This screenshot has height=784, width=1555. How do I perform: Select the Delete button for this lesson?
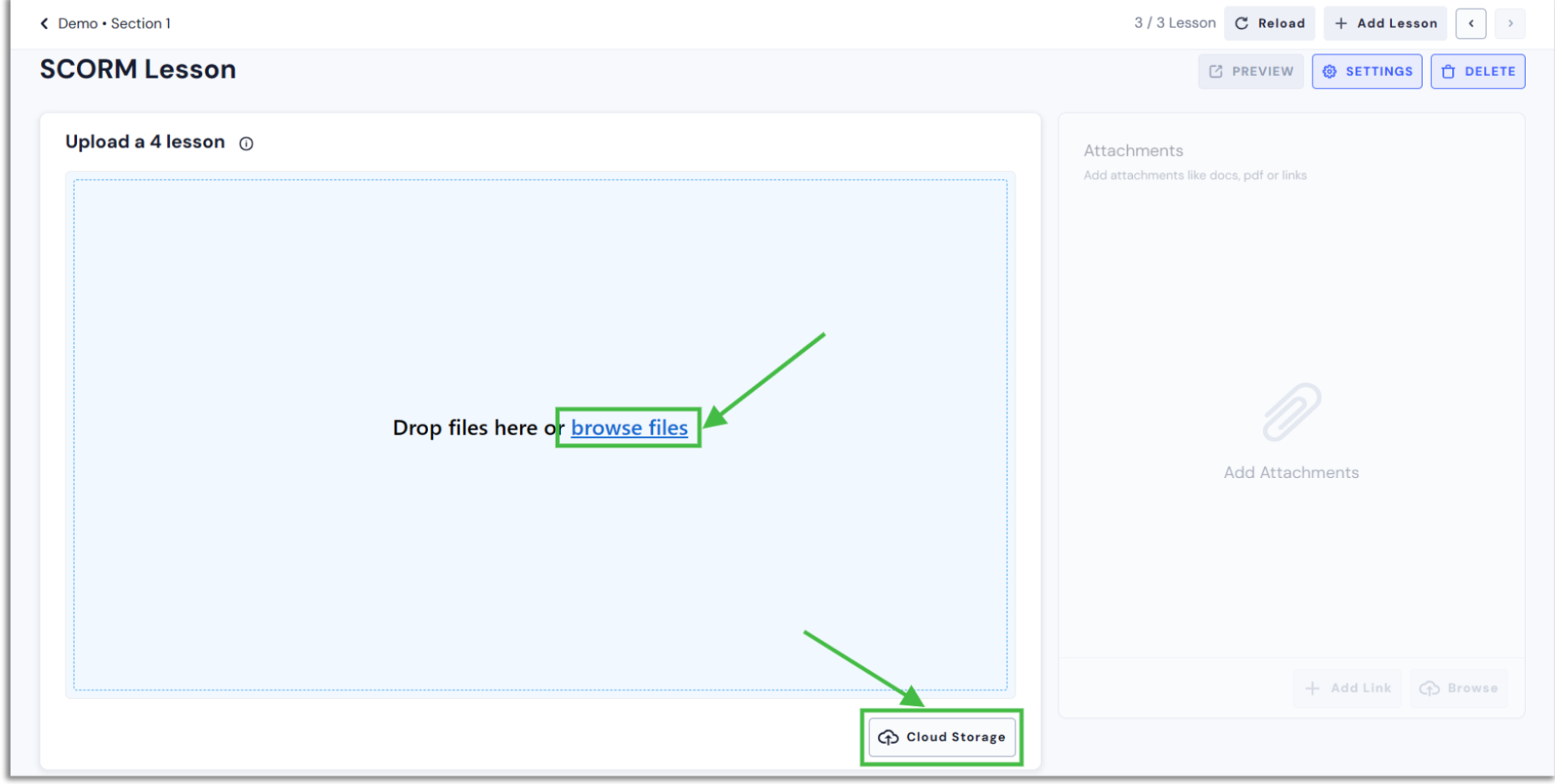pos(1478,71)
